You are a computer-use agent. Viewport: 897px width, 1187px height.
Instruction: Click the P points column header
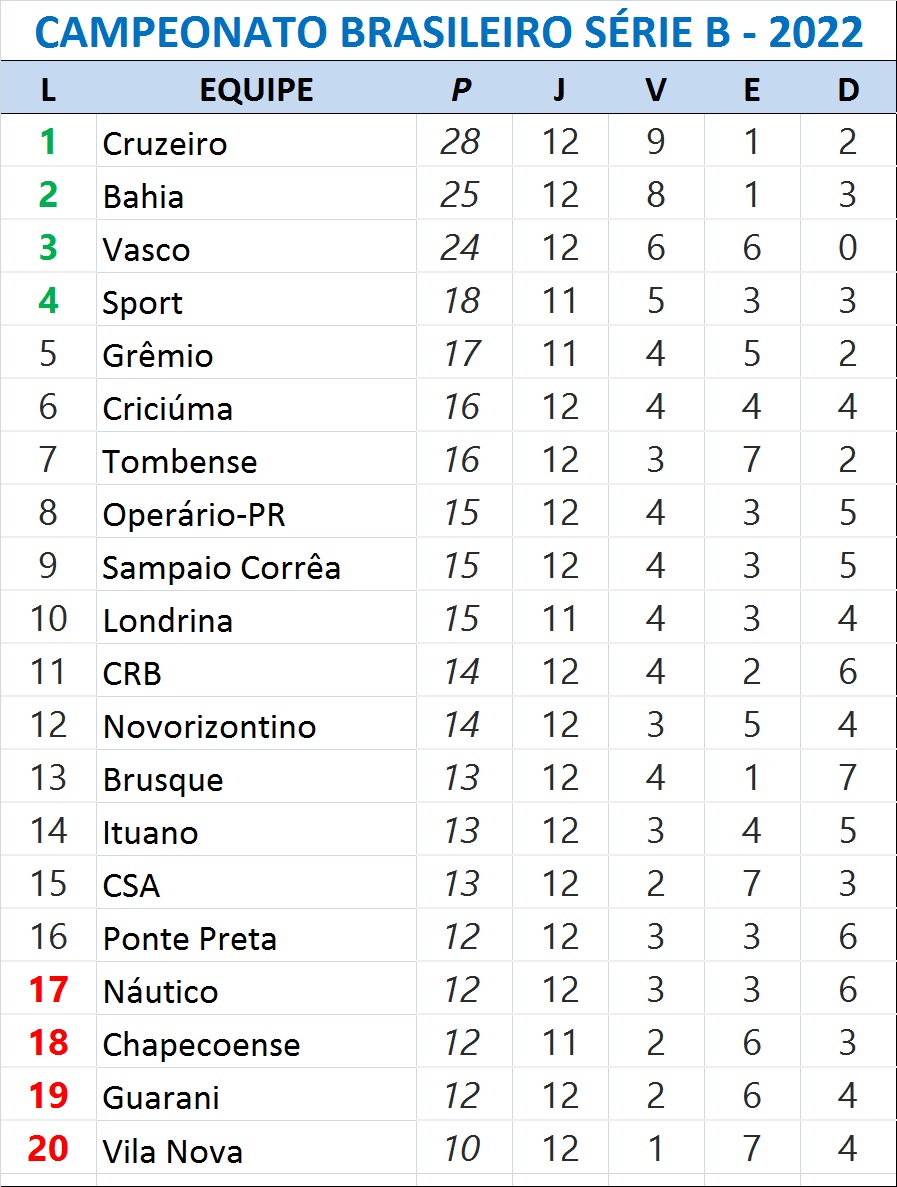(460, 90)
